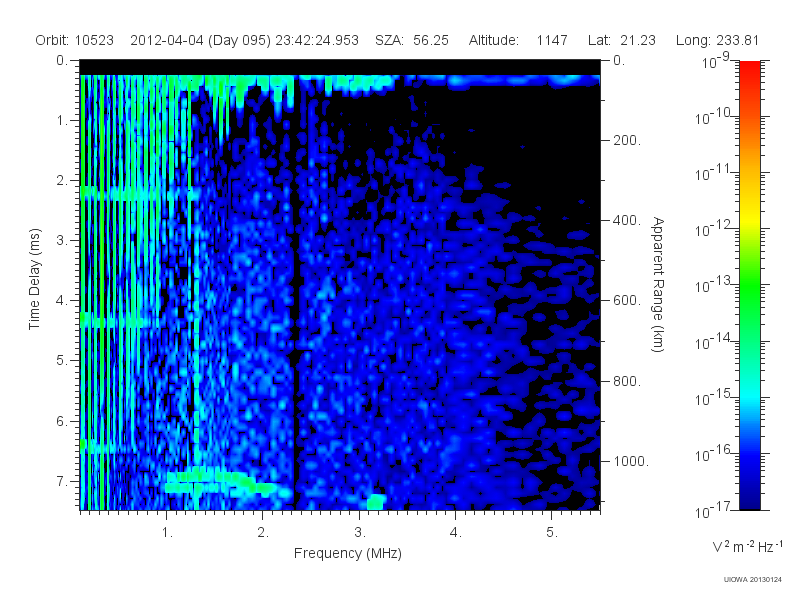Click the 'UIOWA 20130124' credit text

click(753, 579)
